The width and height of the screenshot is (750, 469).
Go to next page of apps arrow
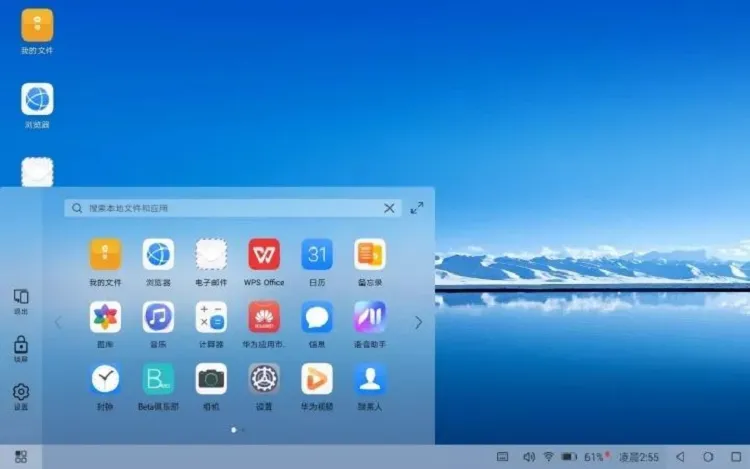tap(418, 322)
